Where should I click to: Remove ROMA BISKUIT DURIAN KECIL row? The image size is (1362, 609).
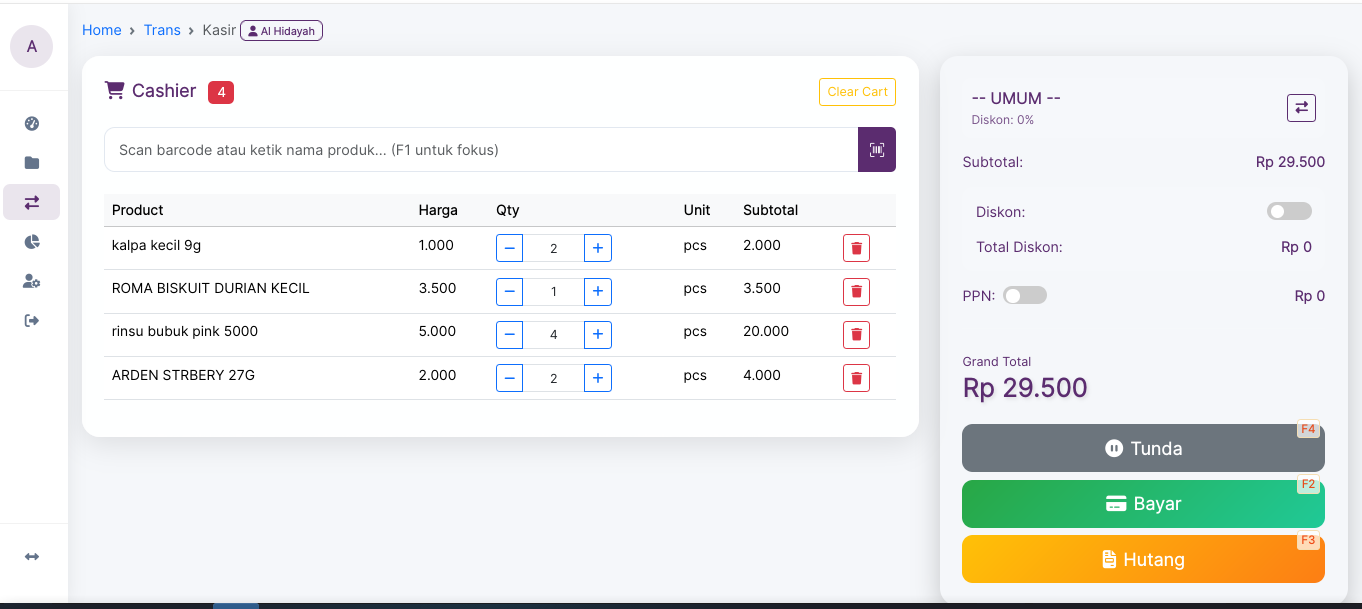click(x=856, y=291)
